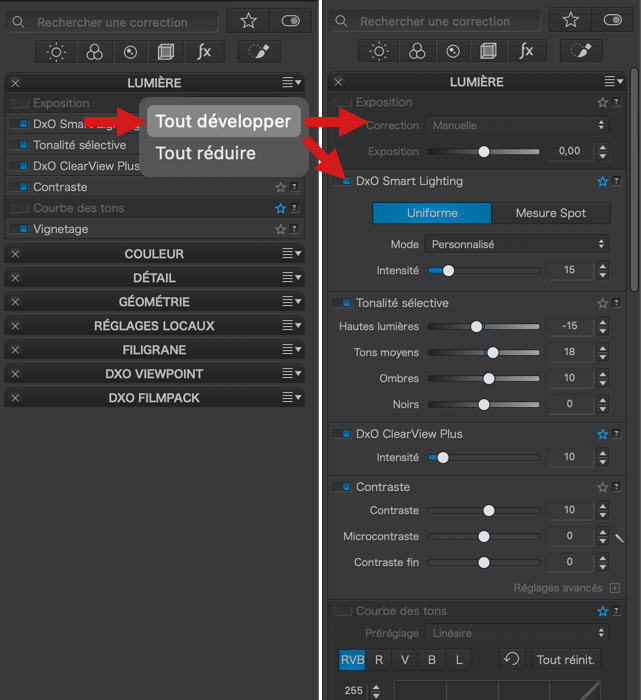The height and width of the screenshot is (700, 641).
Task: Click Tout réinit. button
Action: pyautogui.click(x=566, y=659)
